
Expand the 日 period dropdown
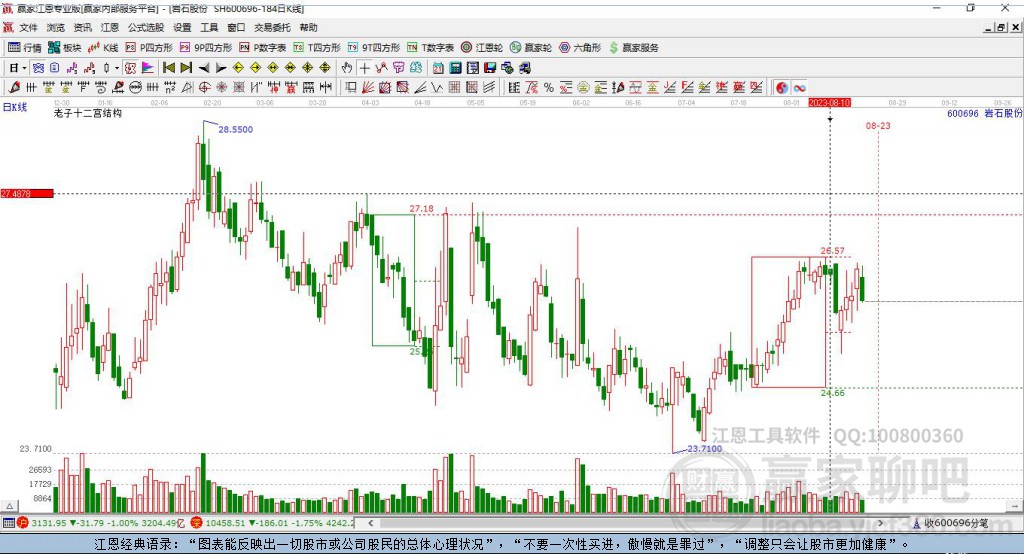(x=24, y=68)
